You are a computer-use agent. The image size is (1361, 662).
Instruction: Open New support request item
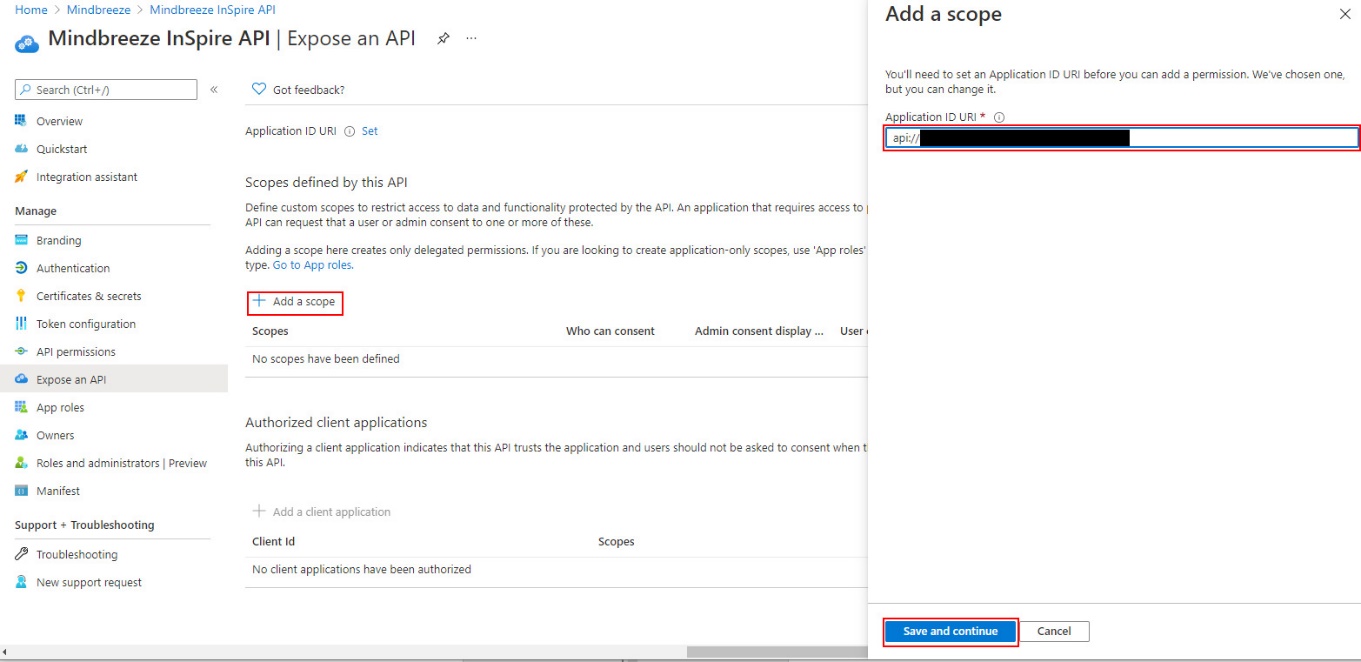(x=89, y=582)
